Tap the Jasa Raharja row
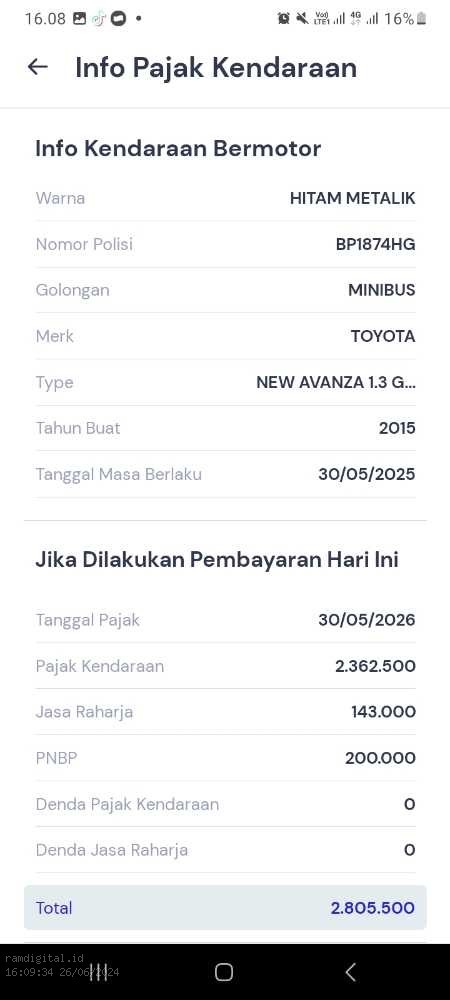 (225, 712)
